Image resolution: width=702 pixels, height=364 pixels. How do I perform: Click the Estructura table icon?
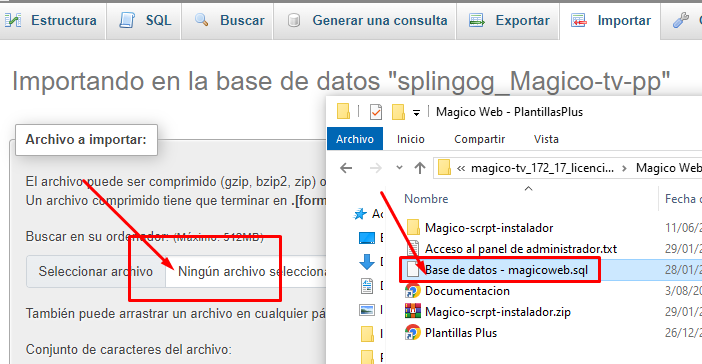pos(13,20)
